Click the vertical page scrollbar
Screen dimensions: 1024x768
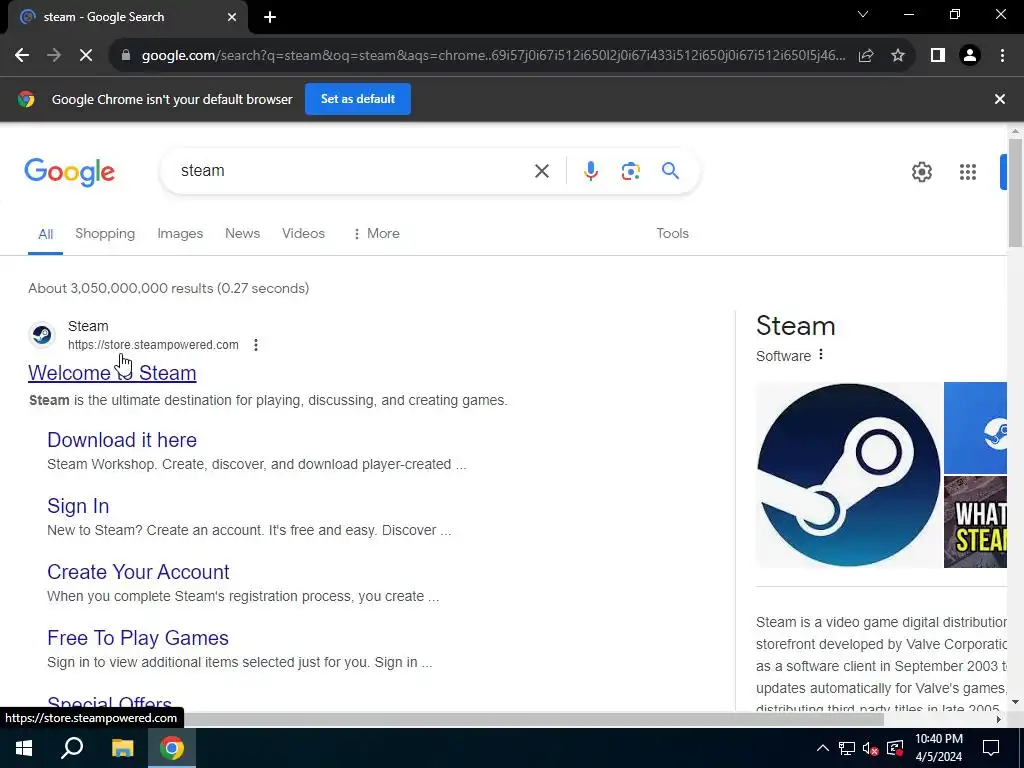[1015, 192]
